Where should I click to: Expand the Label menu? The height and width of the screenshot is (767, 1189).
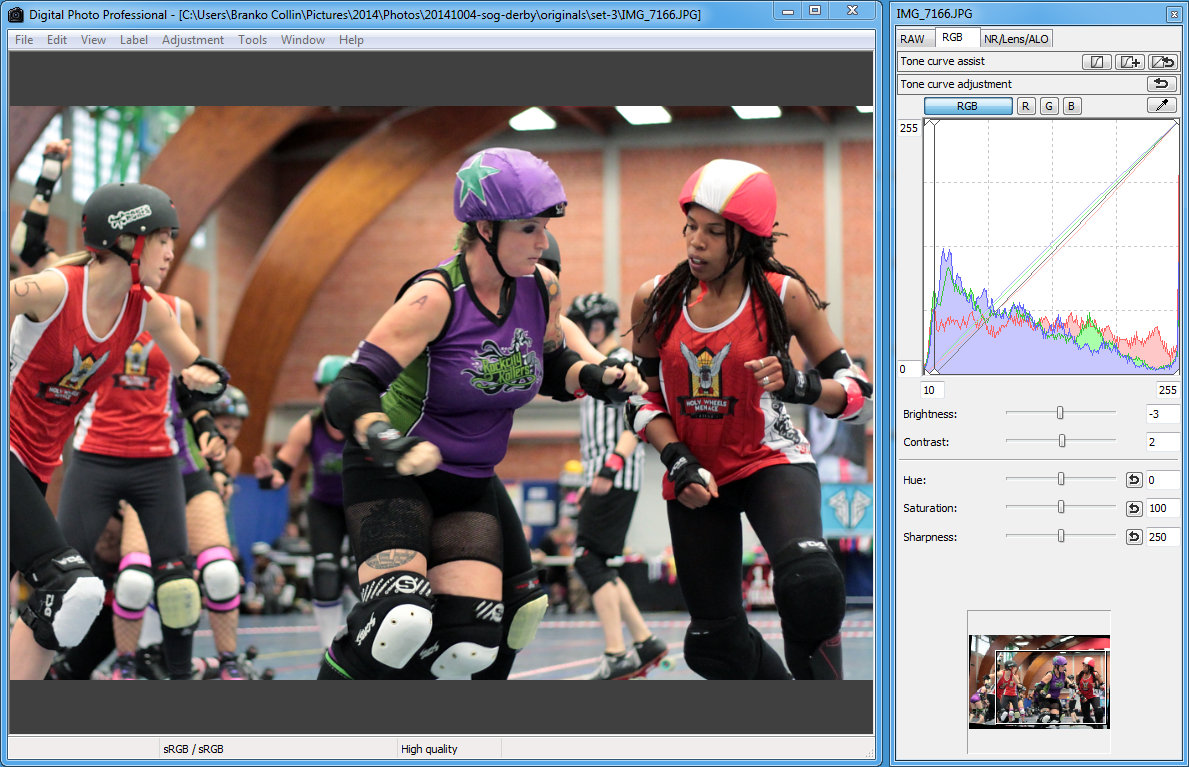click(x=133, y=40)
